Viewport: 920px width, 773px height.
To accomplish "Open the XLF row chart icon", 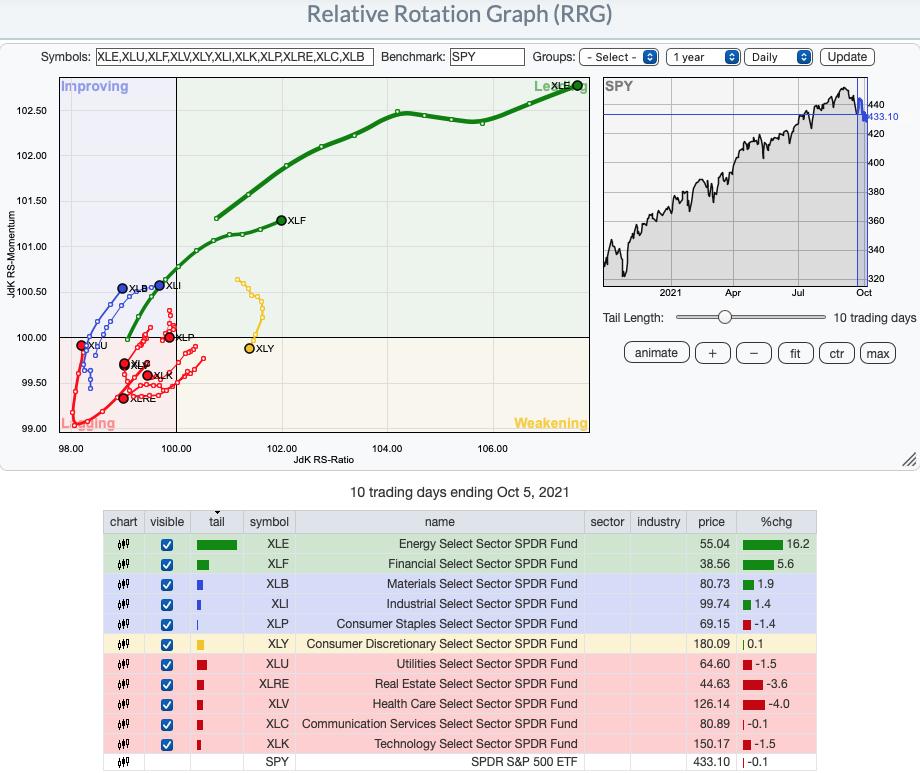I will coord(123,564).
